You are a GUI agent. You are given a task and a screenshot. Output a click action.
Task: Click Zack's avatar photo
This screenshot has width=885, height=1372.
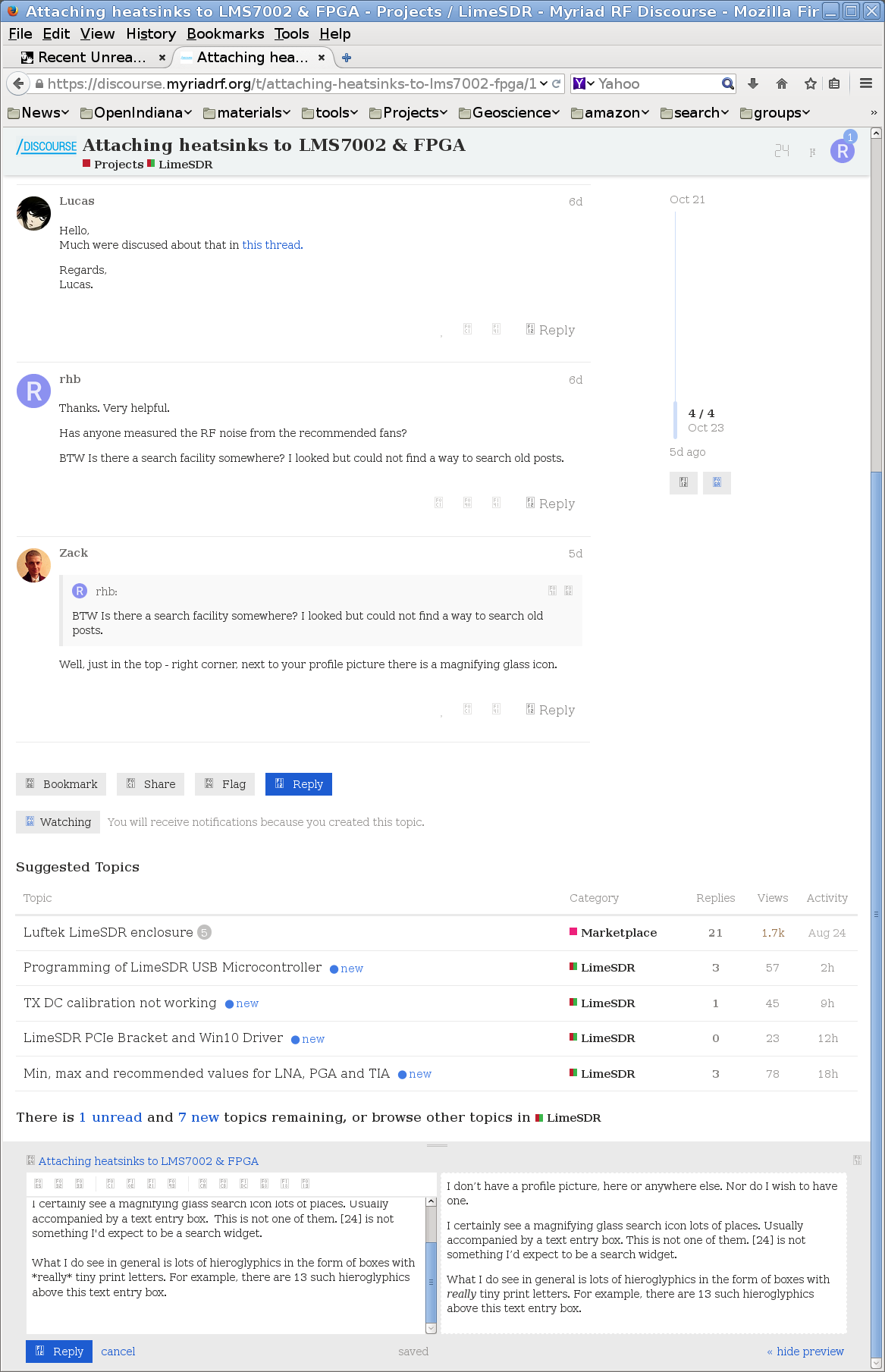tap(33, 565)
